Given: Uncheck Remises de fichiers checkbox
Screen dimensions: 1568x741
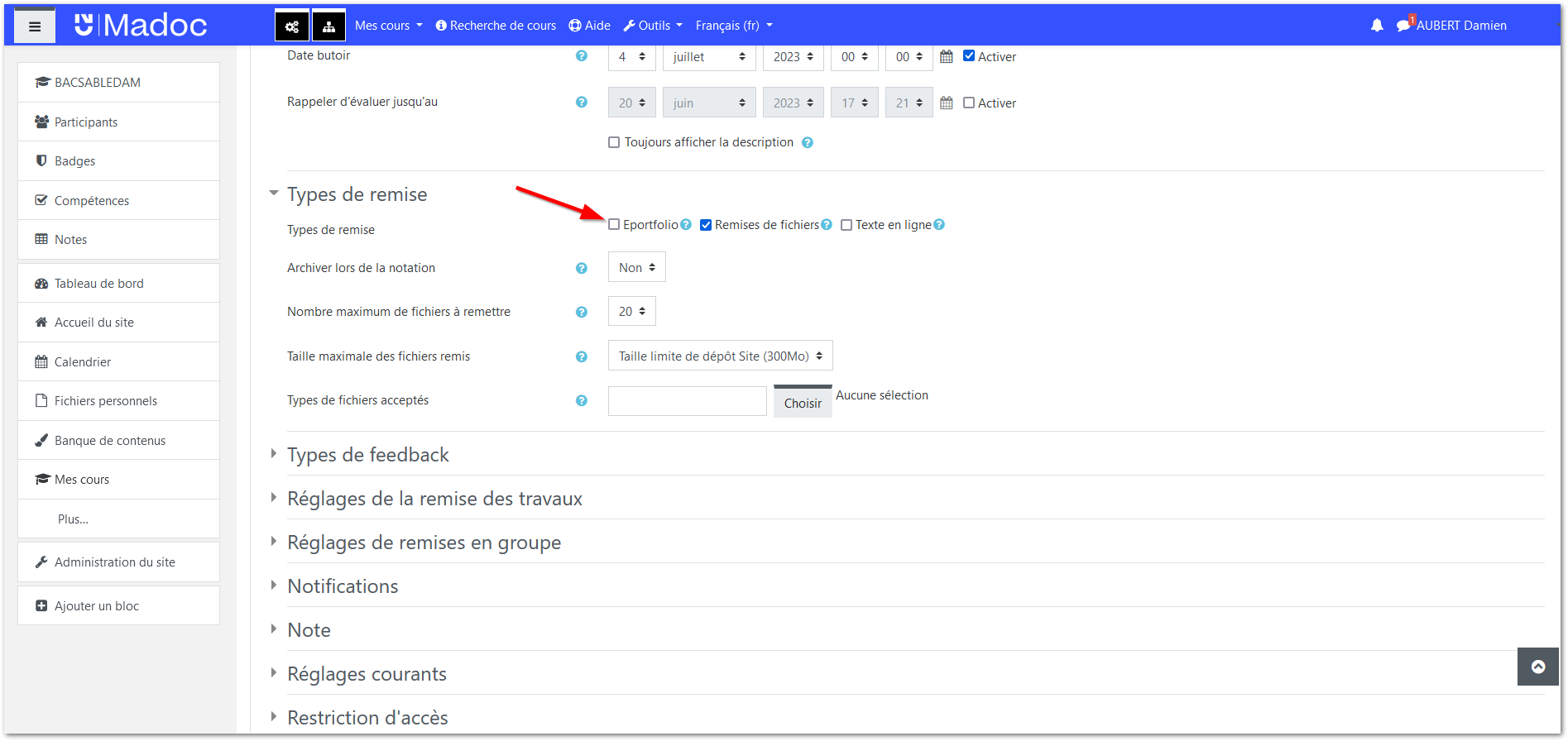Looking at the screenshot, I should (x=706, y=225).
